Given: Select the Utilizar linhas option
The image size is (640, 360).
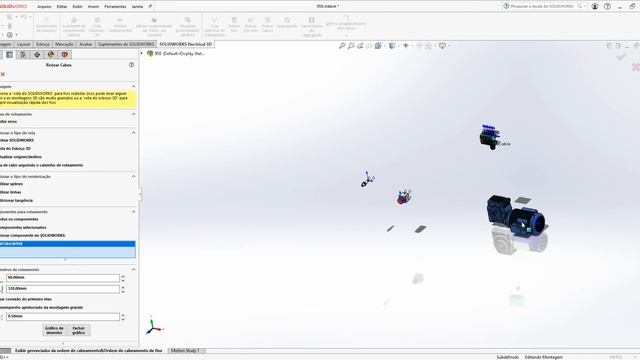Looking at the screenshot, I should [11, 192].
